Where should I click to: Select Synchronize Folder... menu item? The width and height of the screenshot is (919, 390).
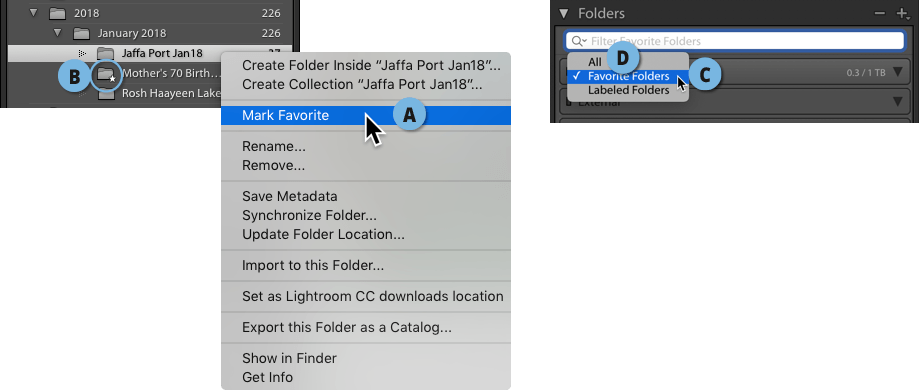point(309,215)
